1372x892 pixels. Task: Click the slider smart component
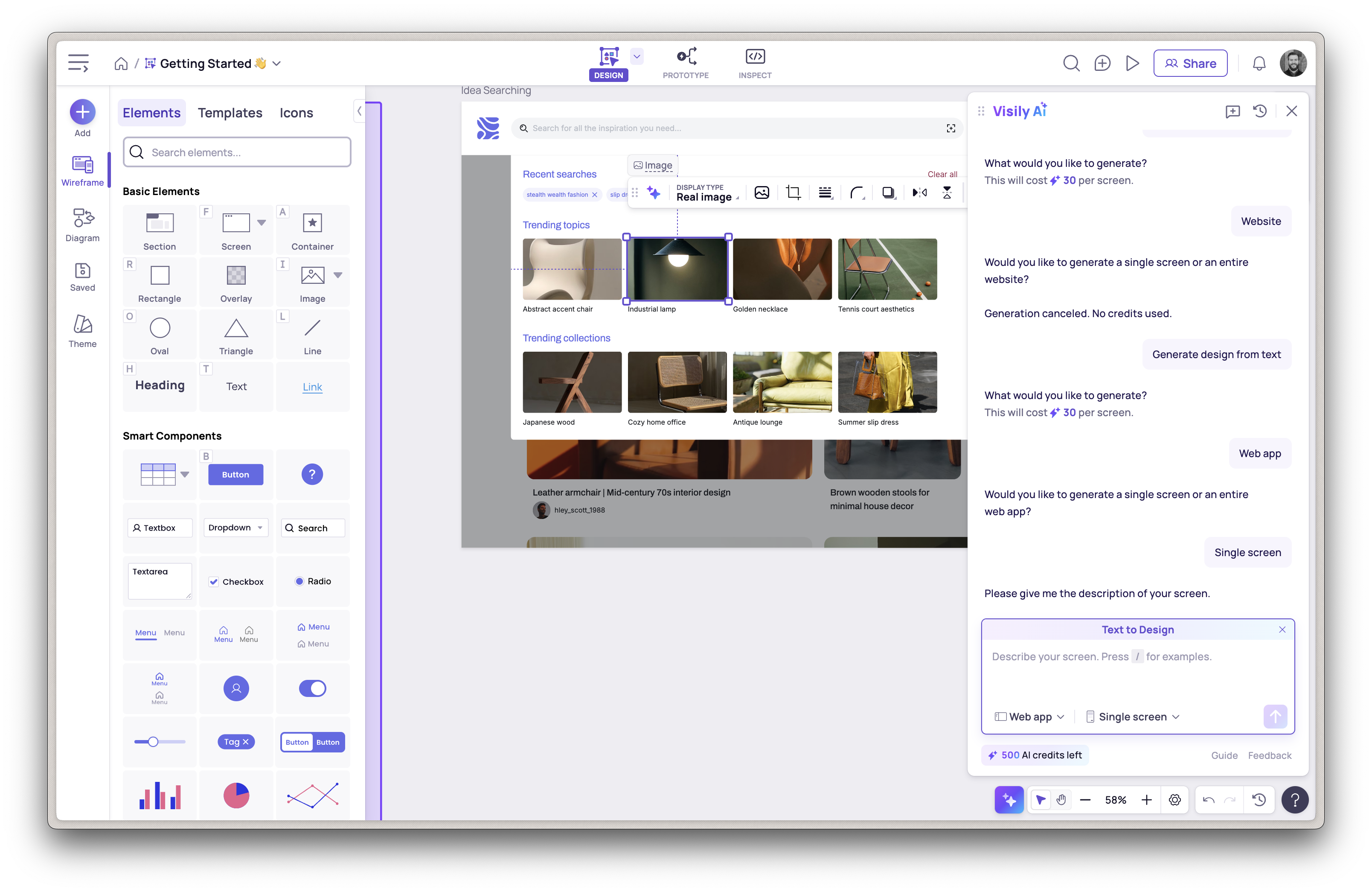pyautogui.click(x=160, y=742)
